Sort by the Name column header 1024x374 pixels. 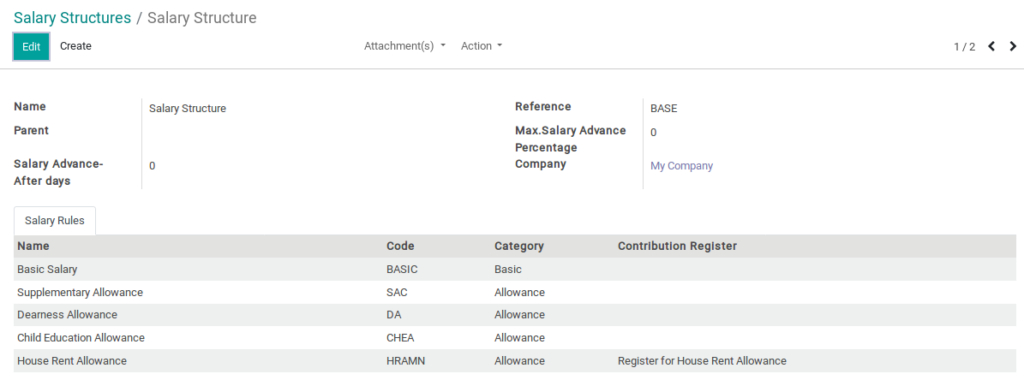[33, 246]
